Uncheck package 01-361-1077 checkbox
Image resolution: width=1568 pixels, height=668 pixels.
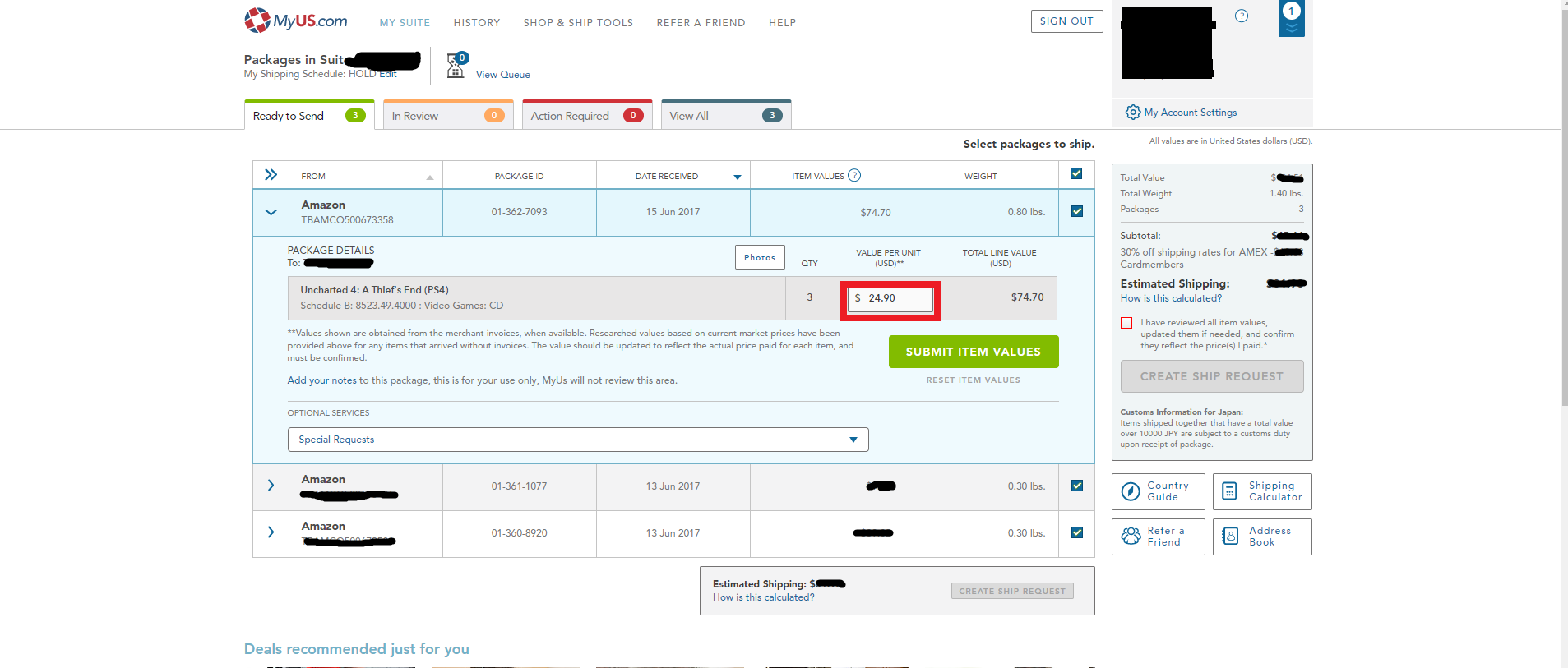pyautogui.click(x=1076, y=486)
